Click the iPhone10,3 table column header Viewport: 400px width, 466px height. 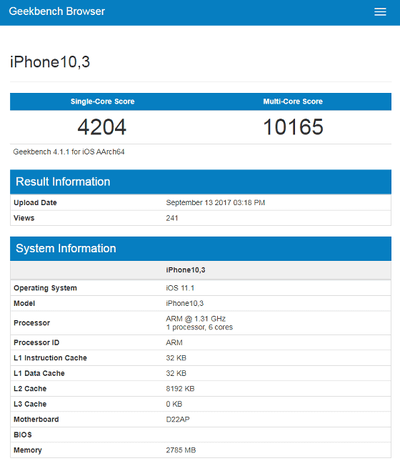point(186,270)
